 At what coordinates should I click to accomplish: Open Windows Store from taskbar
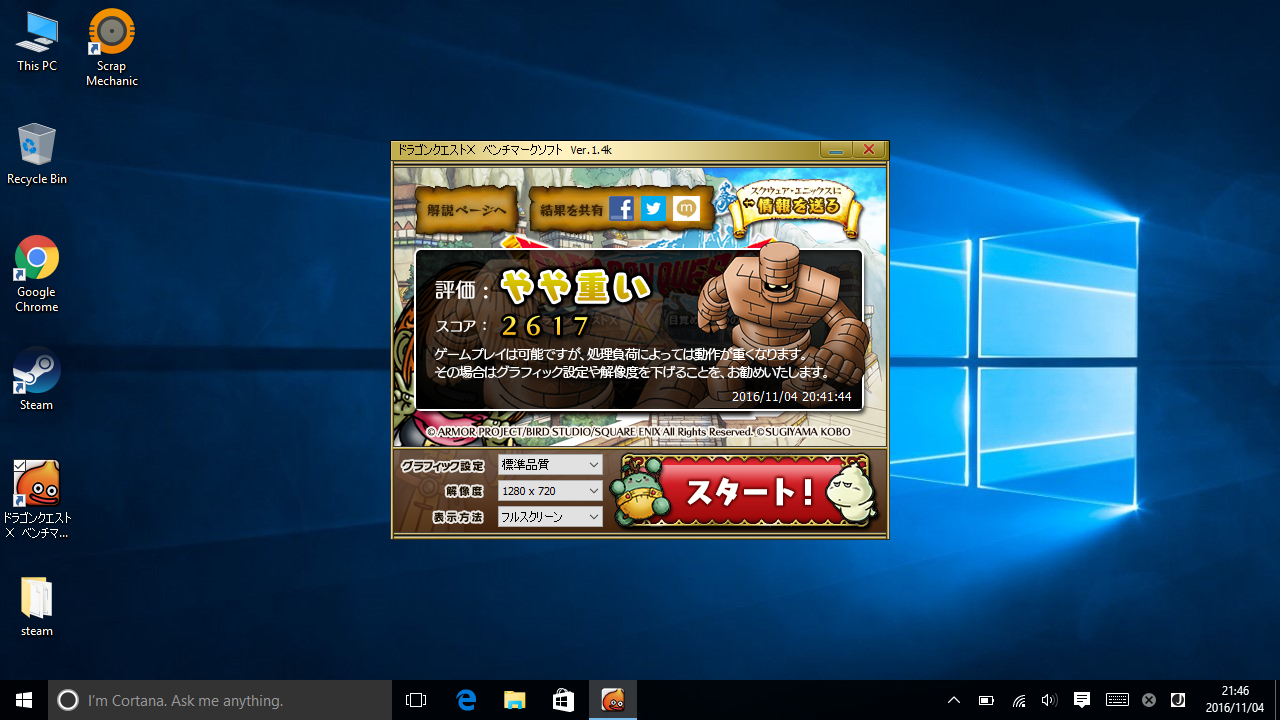click(563, 700)
